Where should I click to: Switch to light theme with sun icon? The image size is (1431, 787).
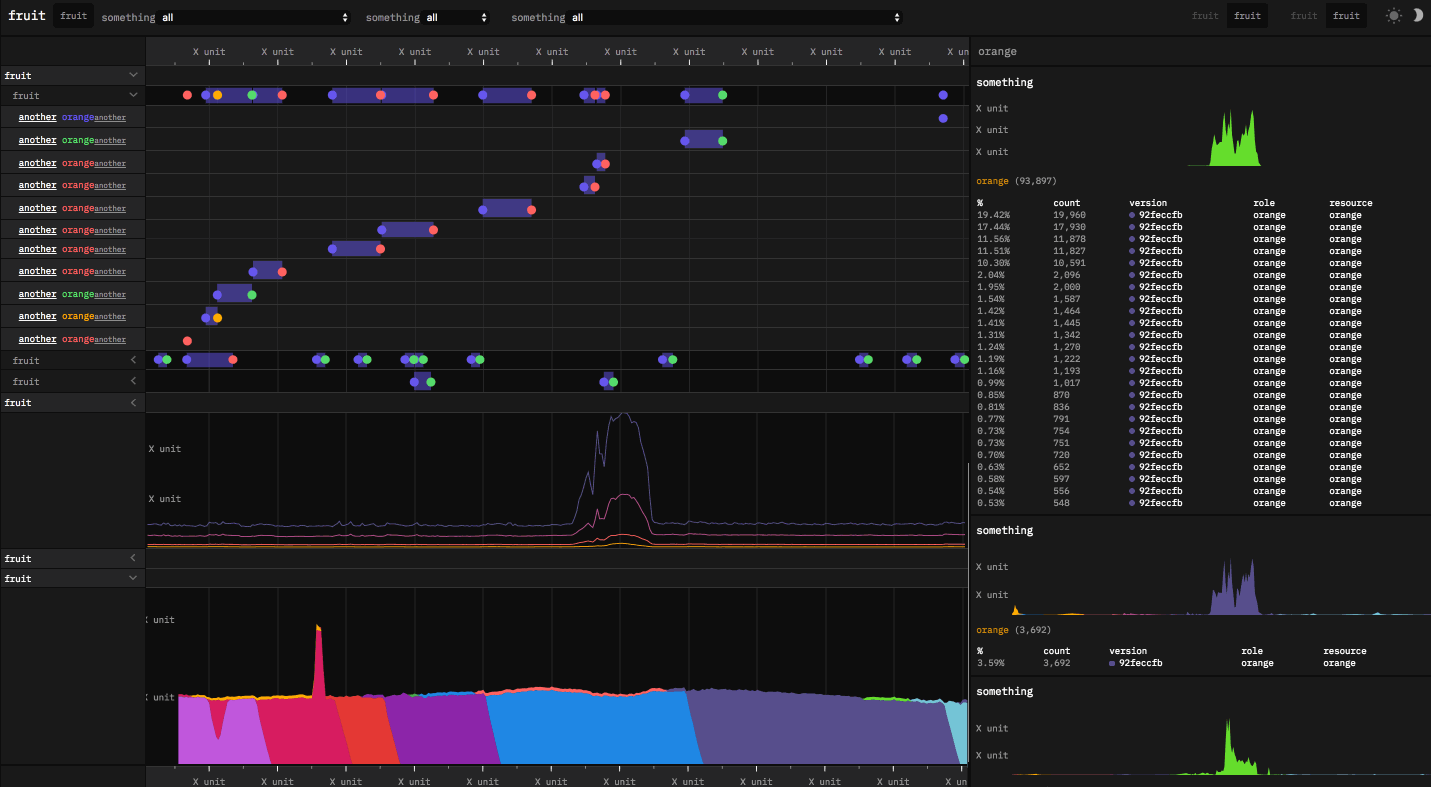(x=1393, y=16)
